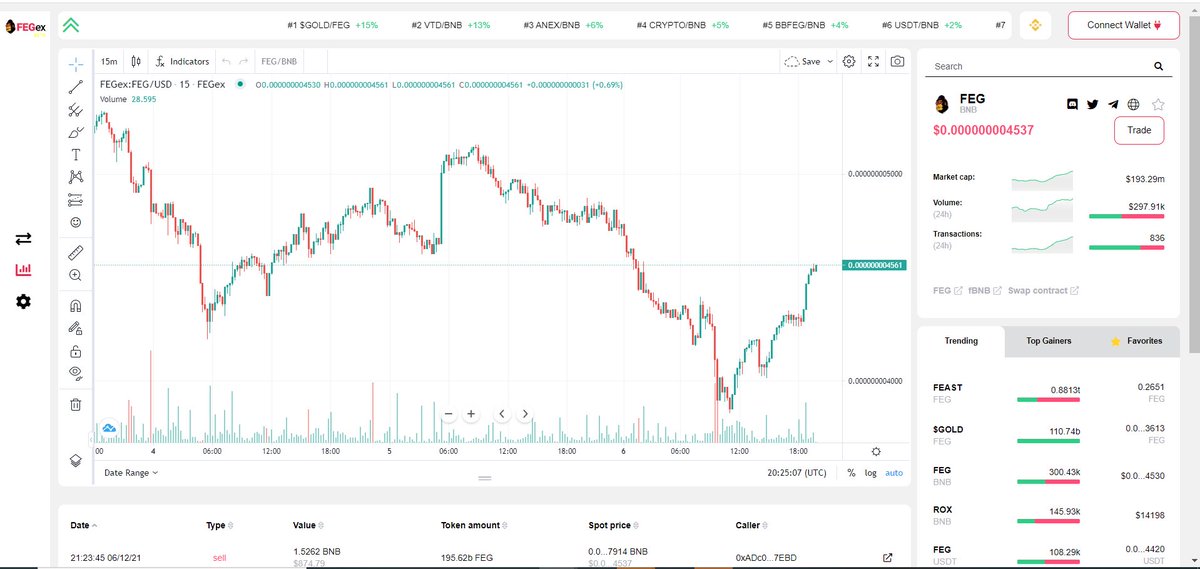Viewport: 1200px width, 569px height.
Task: Open the 15m timeframe selector
Action: point(109,61)
